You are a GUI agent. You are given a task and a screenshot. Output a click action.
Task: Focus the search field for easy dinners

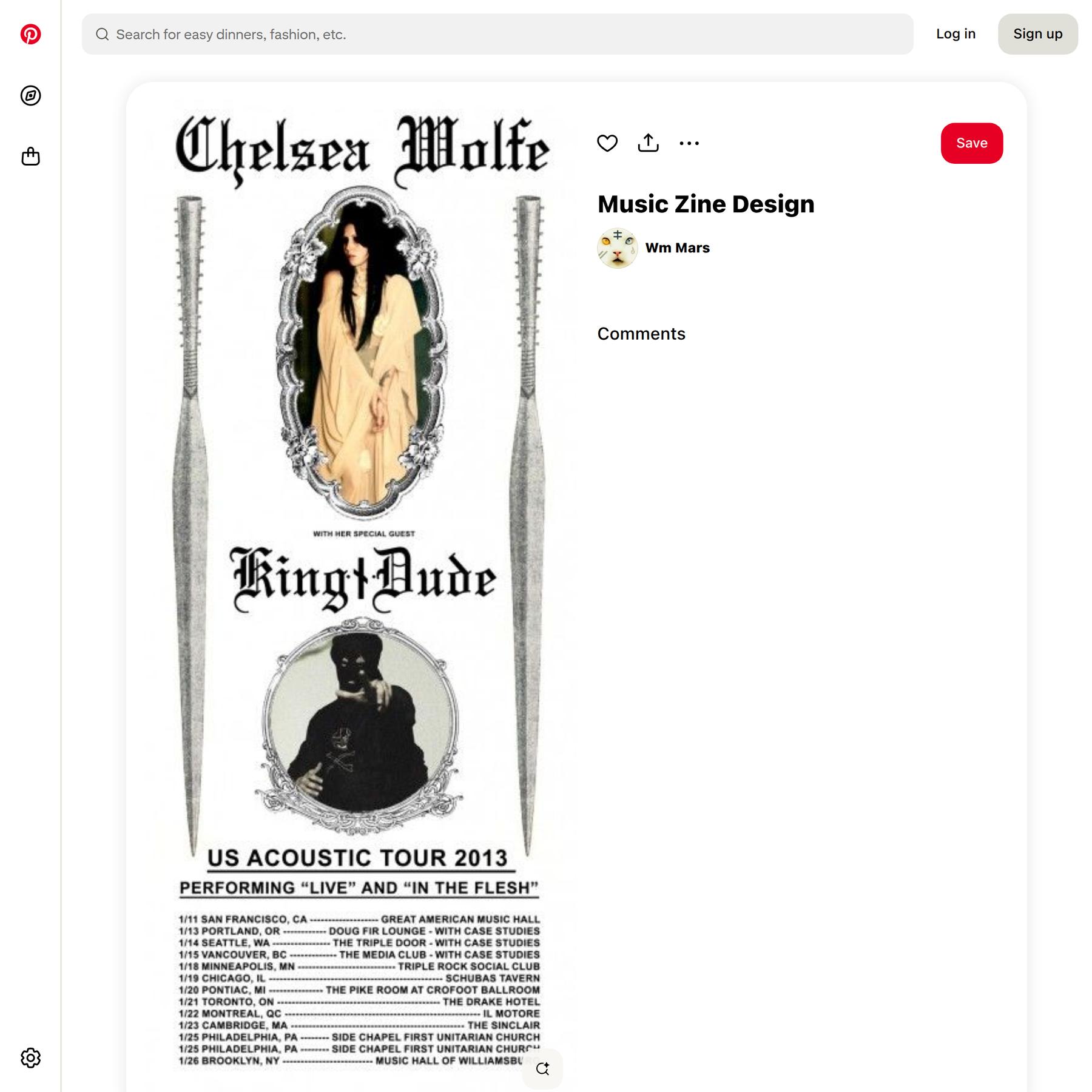(x=497, y=34)
